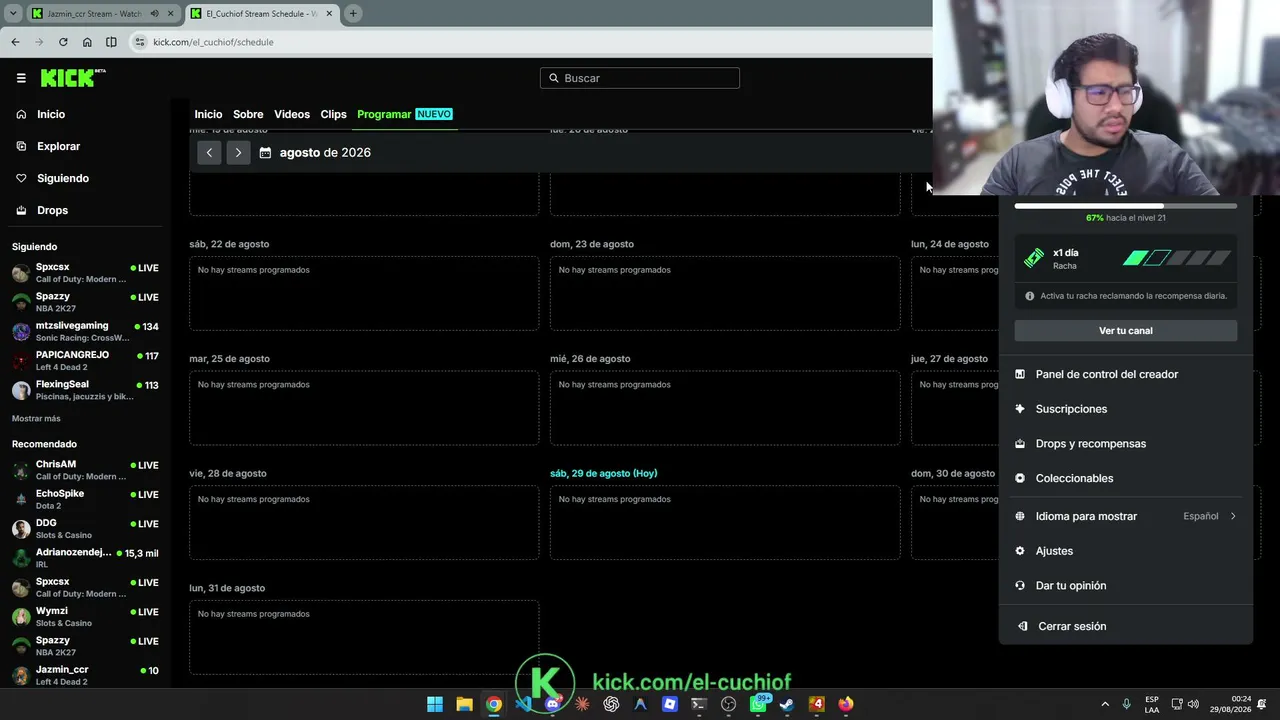The image size is (1280, 720).
Task: Click the browser address bar
Action: [530, 42]
